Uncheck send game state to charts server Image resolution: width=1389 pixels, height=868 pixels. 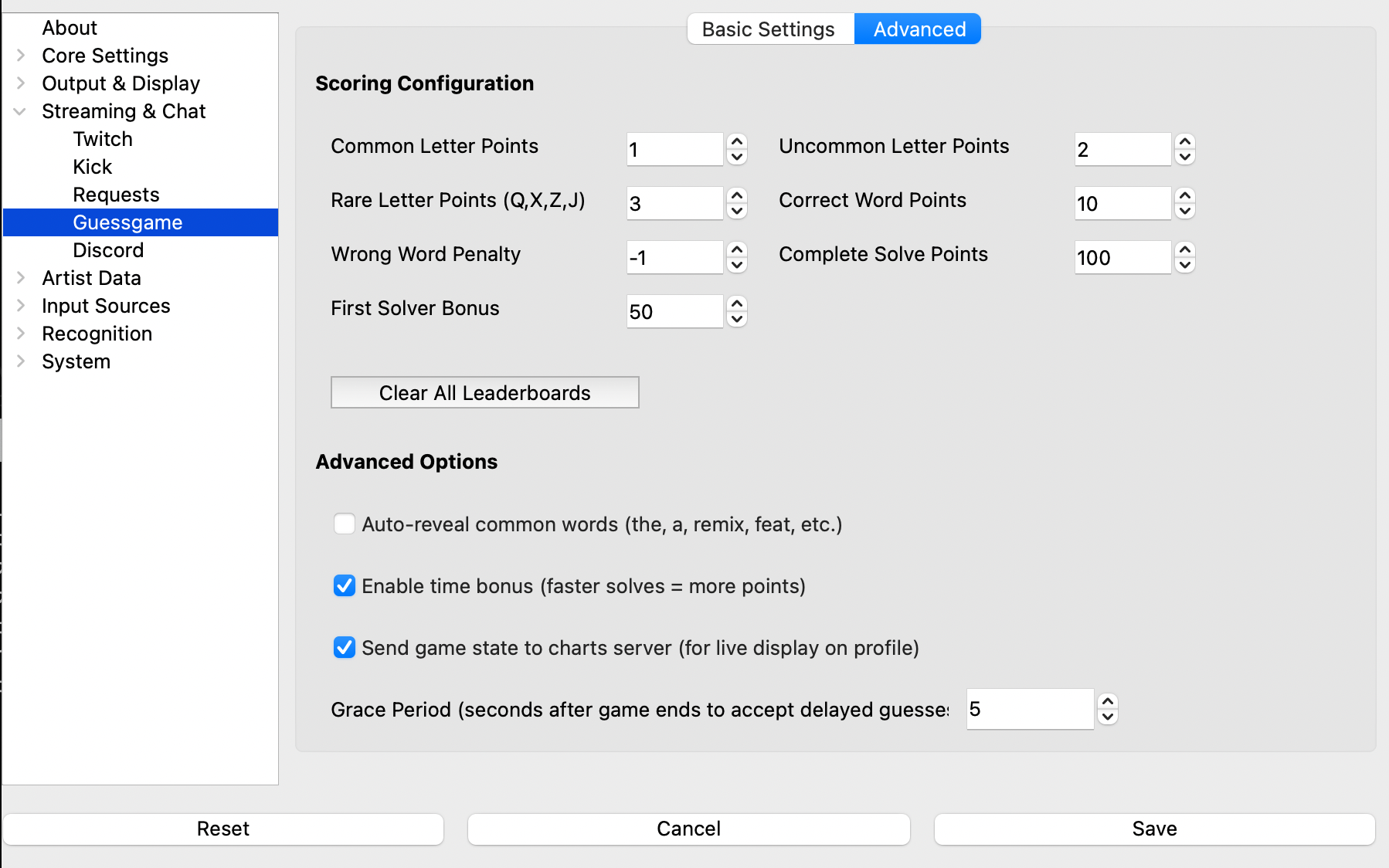(345, 648)
